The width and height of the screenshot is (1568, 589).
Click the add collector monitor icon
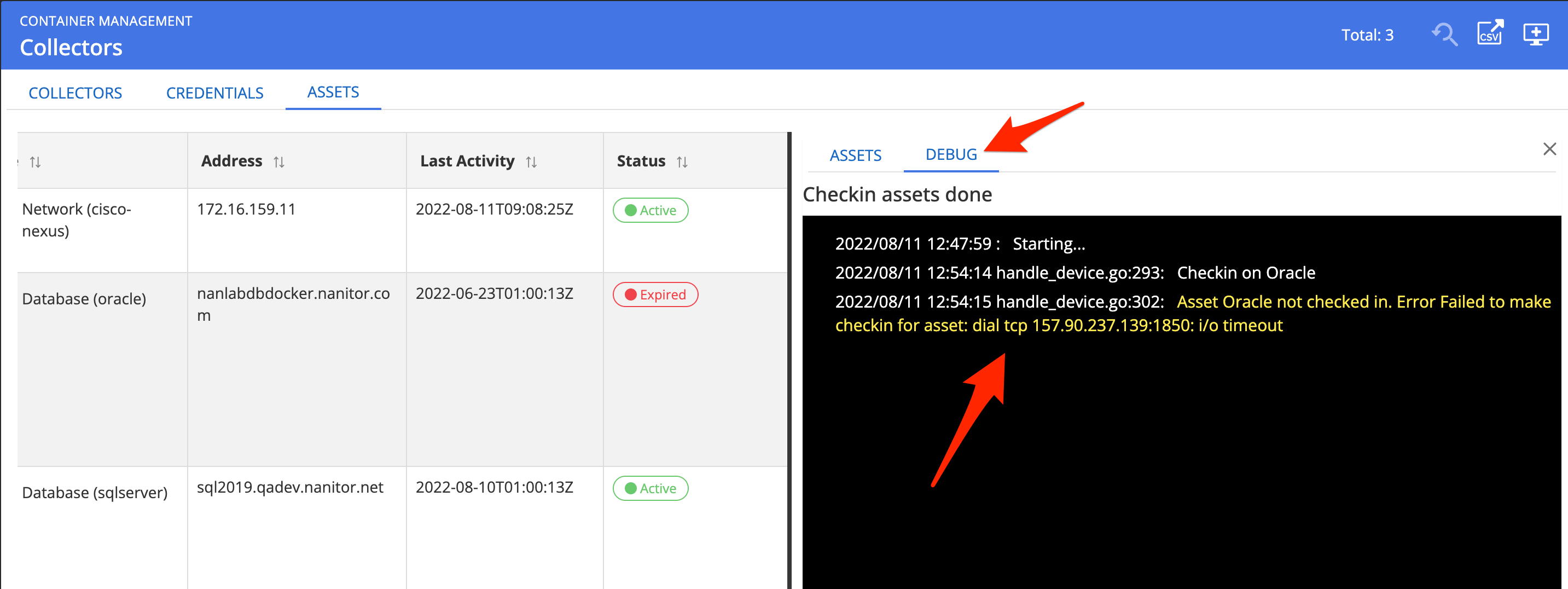tap(1535, 34)
